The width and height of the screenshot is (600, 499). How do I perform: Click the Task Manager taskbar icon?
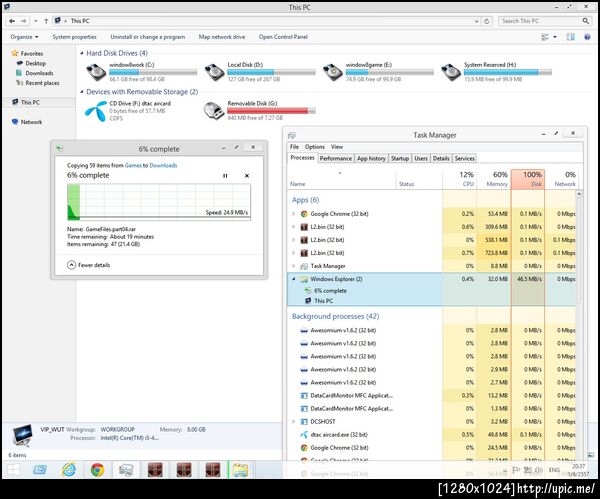tap(126, 470)
